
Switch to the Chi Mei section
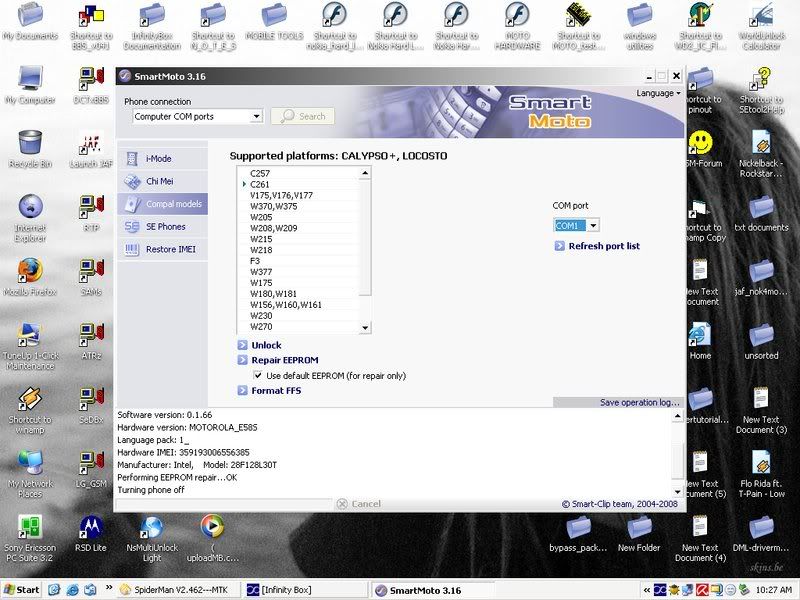[163, 181]
